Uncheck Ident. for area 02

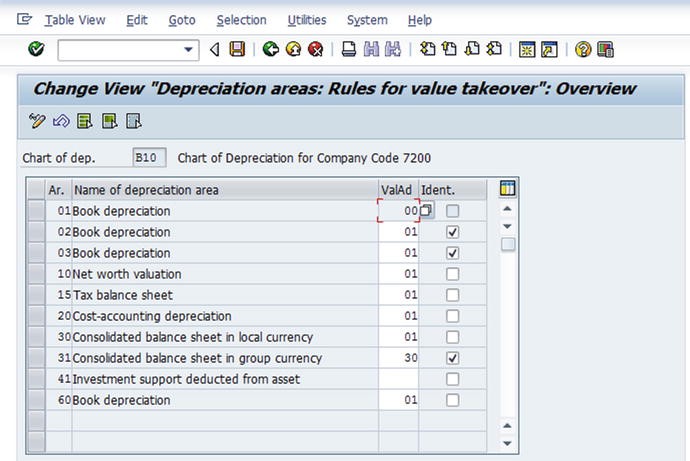[452, 232]
